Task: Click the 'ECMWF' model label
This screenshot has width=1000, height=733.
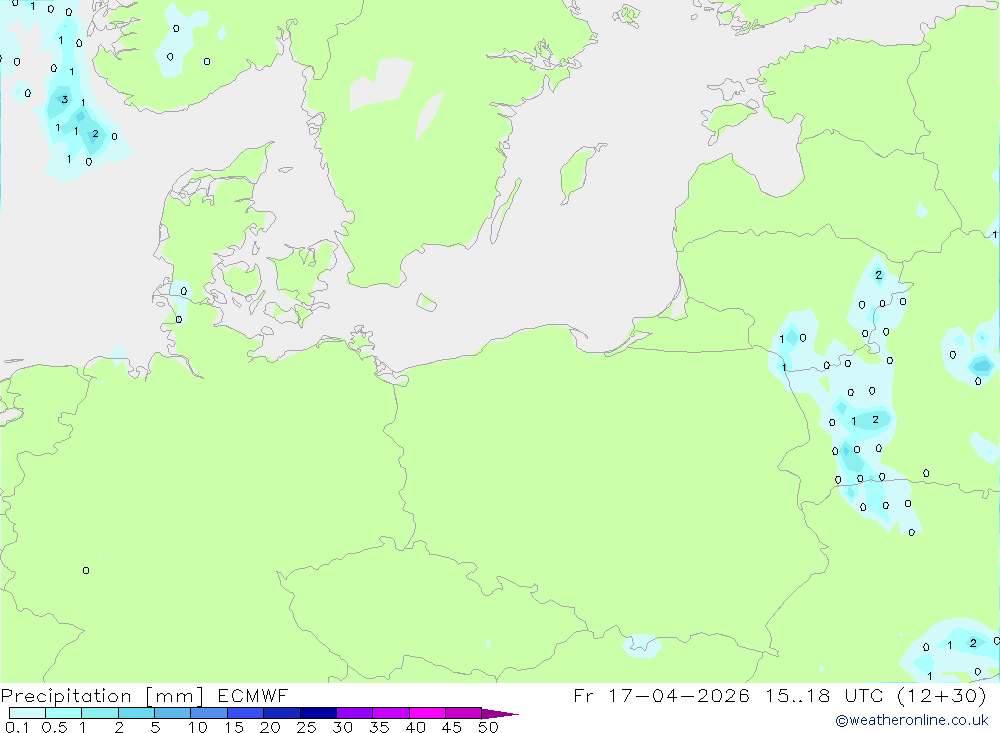Action: pos(253,695)
